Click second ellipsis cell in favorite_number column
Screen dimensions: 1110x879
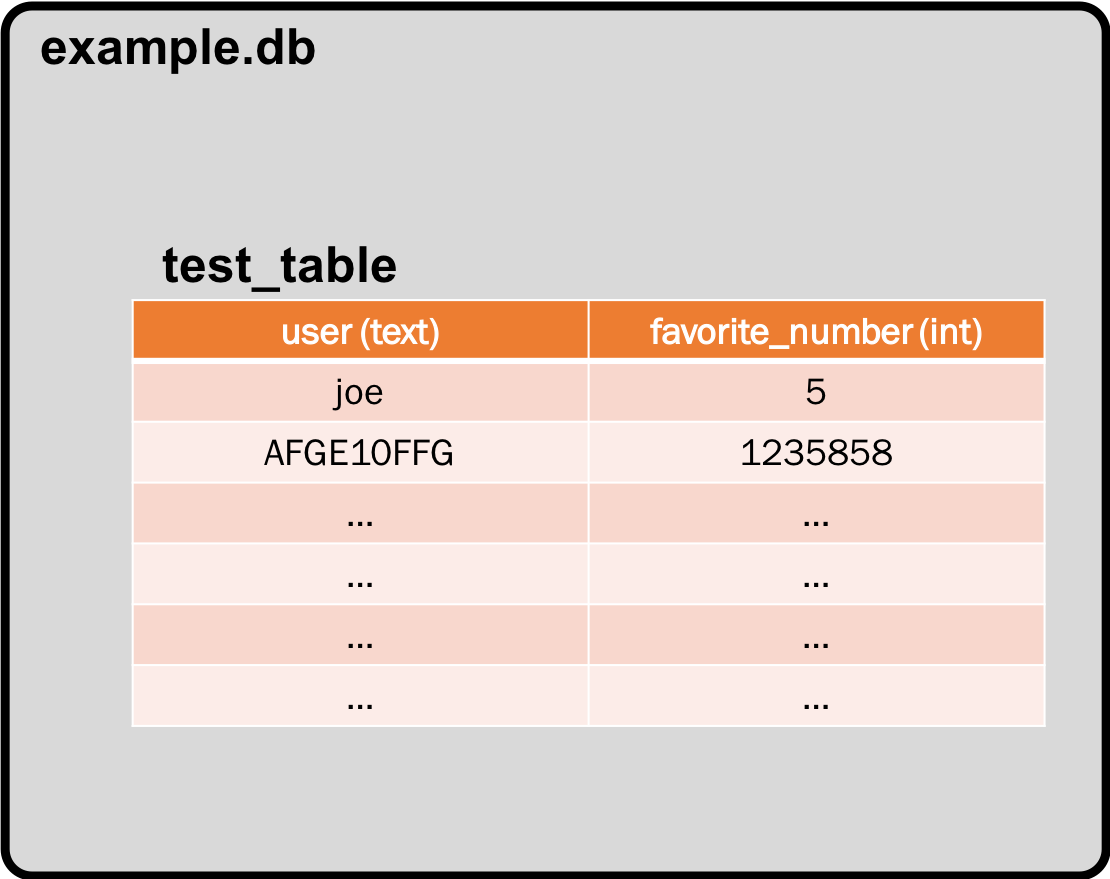tap(816, 578)
